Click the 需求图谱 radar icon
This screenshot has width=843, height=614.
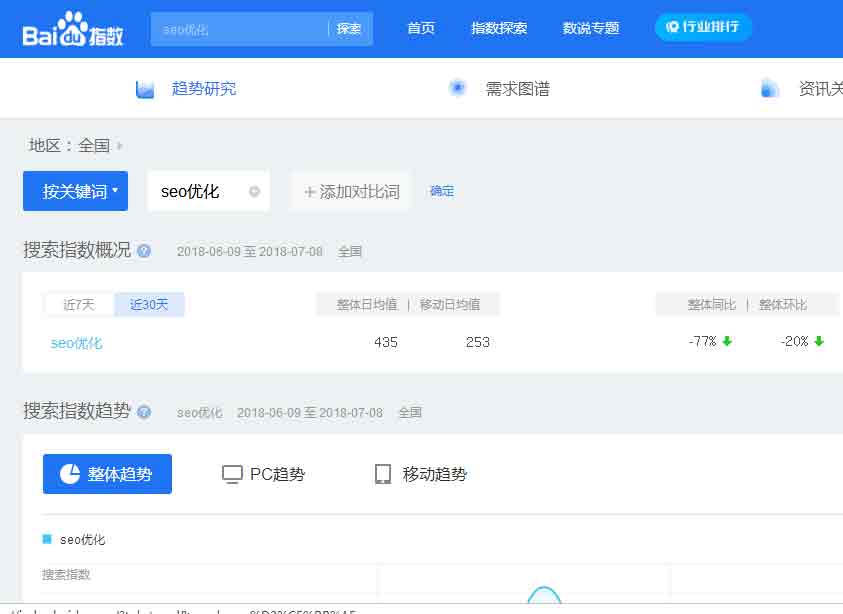point(457,88)
